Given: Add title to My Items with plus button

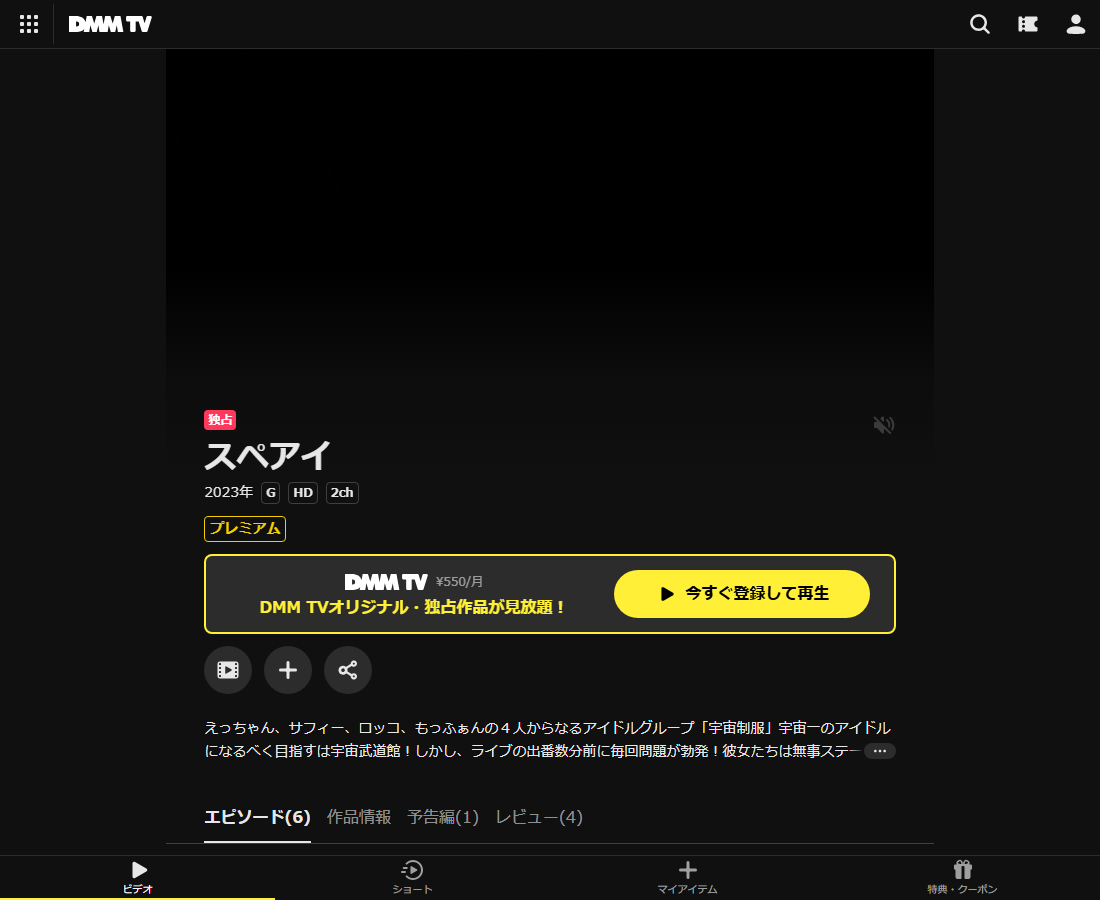Looking at the screenshot, I should [288, 670].
